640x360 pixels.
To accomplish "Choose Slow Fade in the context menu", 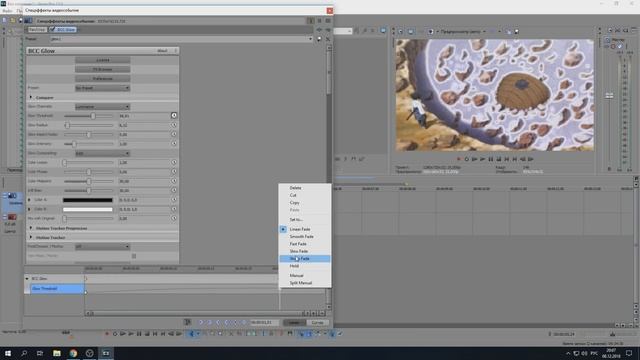I will 305,251.
